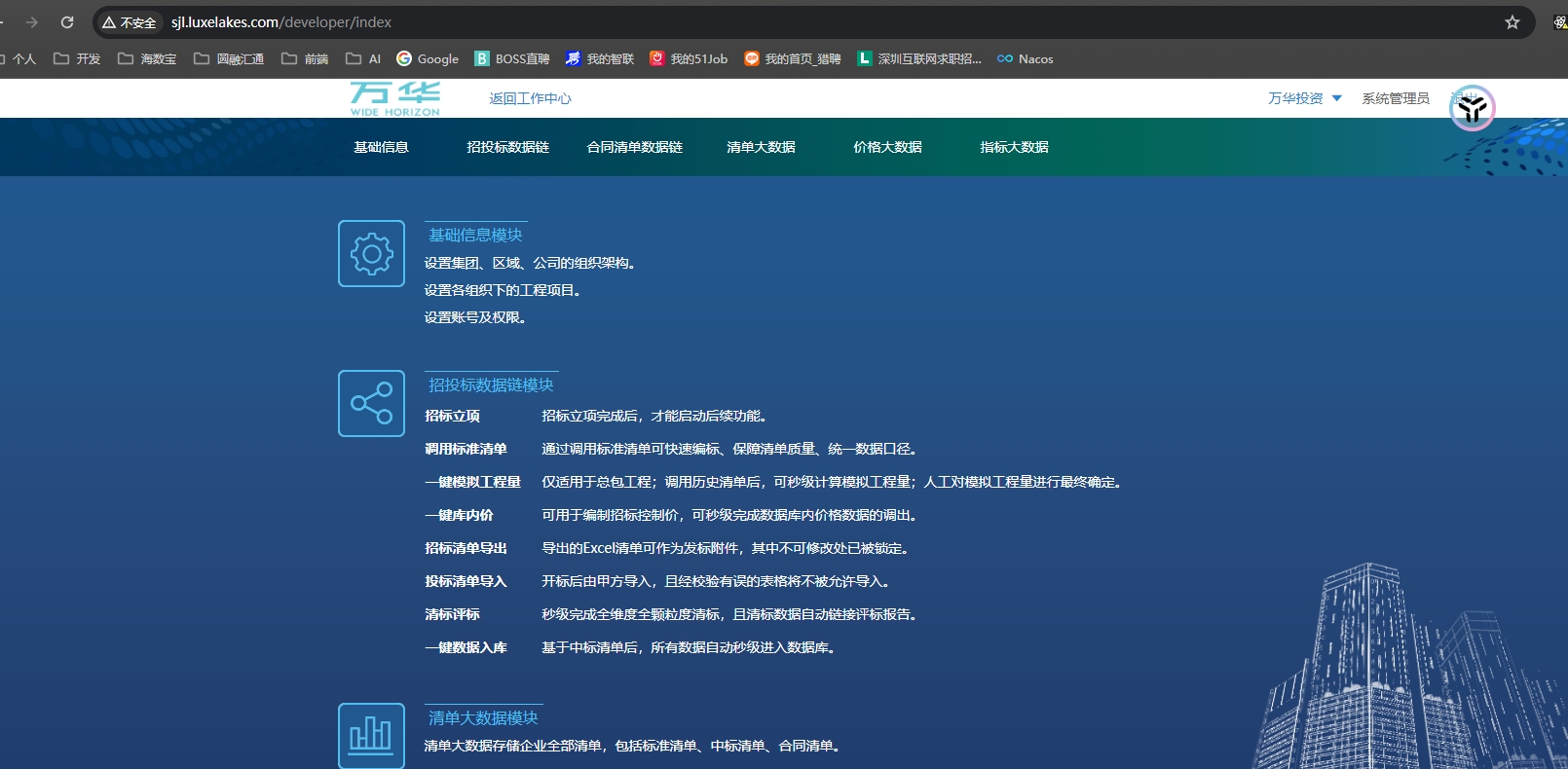
Task: Open the AI bookmarks folder
Action: click(363, 59)
